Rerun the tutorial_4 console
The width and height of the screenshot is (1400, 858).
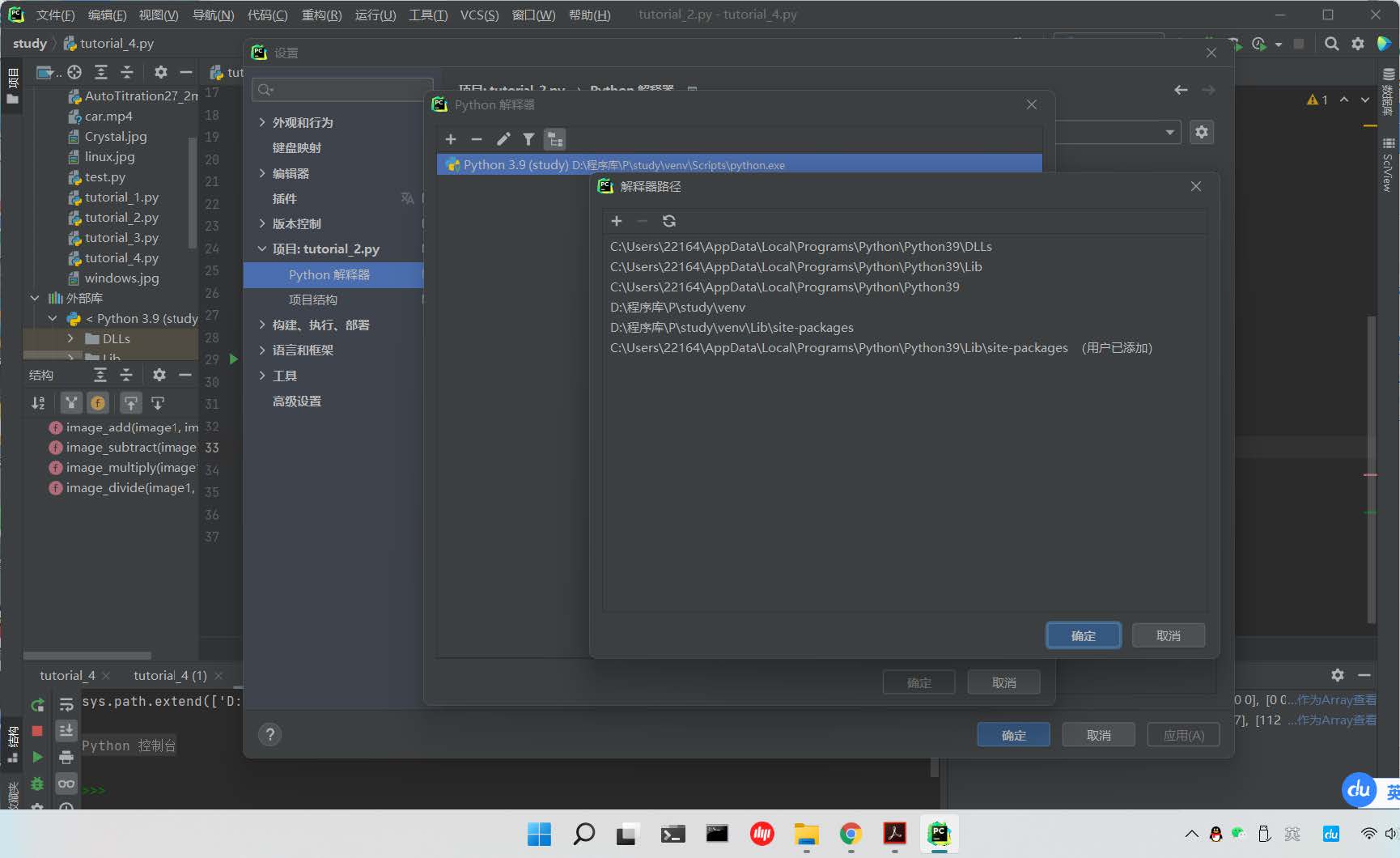pos(37,705)
